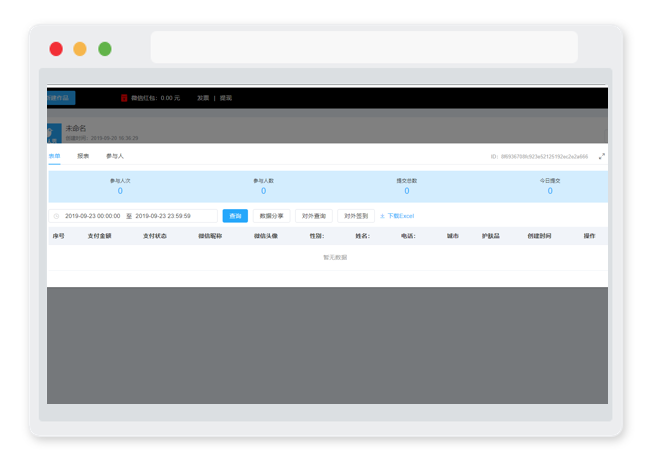Click the blue 新建作品 button
The image size is (660, 460).
(x=61, y=98)
